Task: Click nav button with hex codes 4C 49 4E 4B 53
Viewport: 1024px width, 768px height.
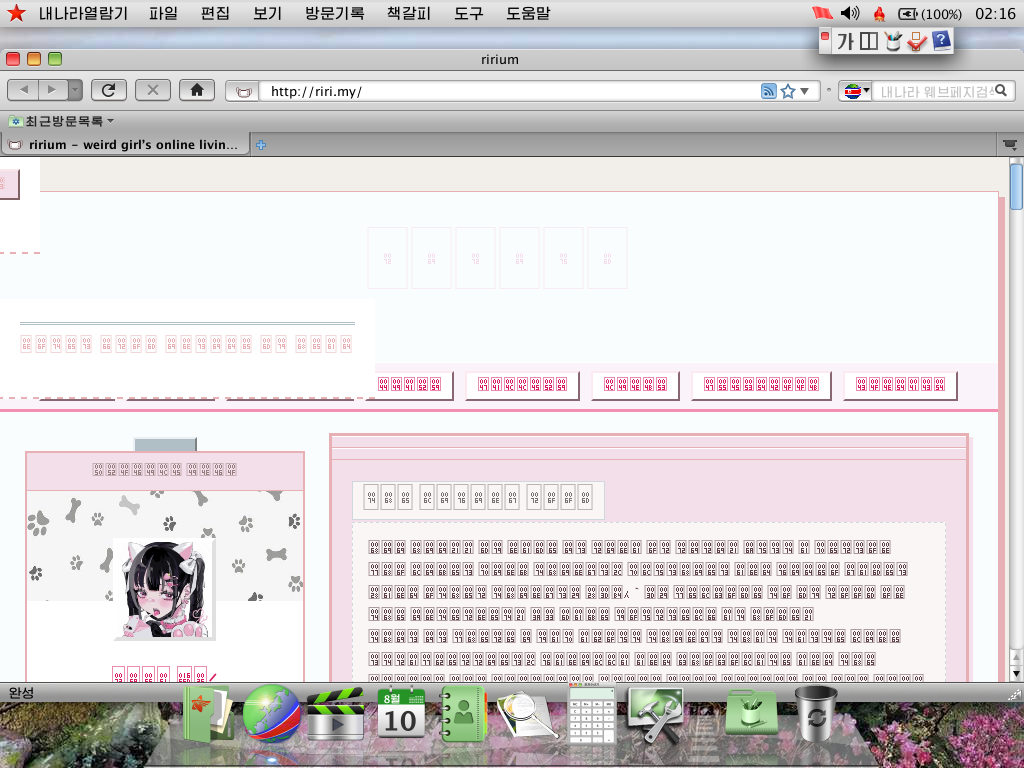Action: (x=635, y=385)
